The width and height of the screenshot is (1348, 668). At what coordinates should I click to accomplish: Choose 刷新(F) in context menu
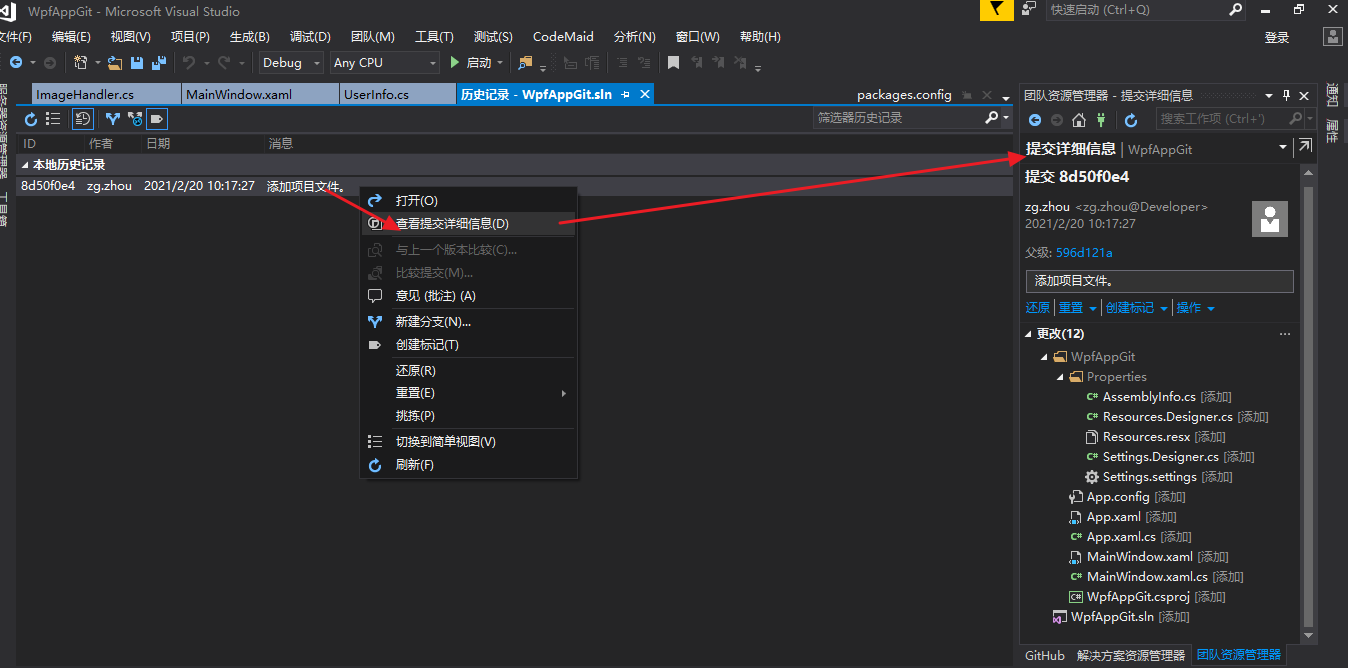click(x=468, y=464)
